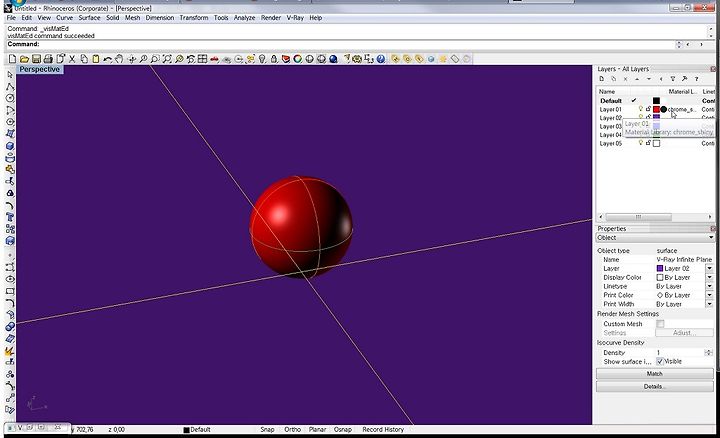Toggle Layer 01 visibility light bulb
The width and height of the screenshot is (720, 438).
click(x=641, y=109)
